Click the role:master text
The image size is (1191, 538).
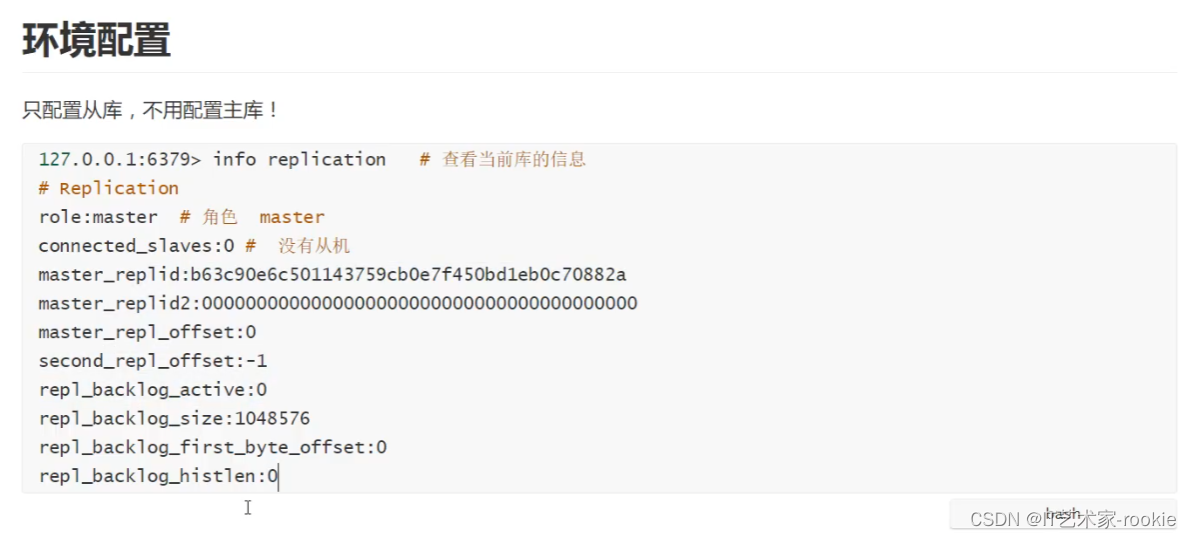98,217
